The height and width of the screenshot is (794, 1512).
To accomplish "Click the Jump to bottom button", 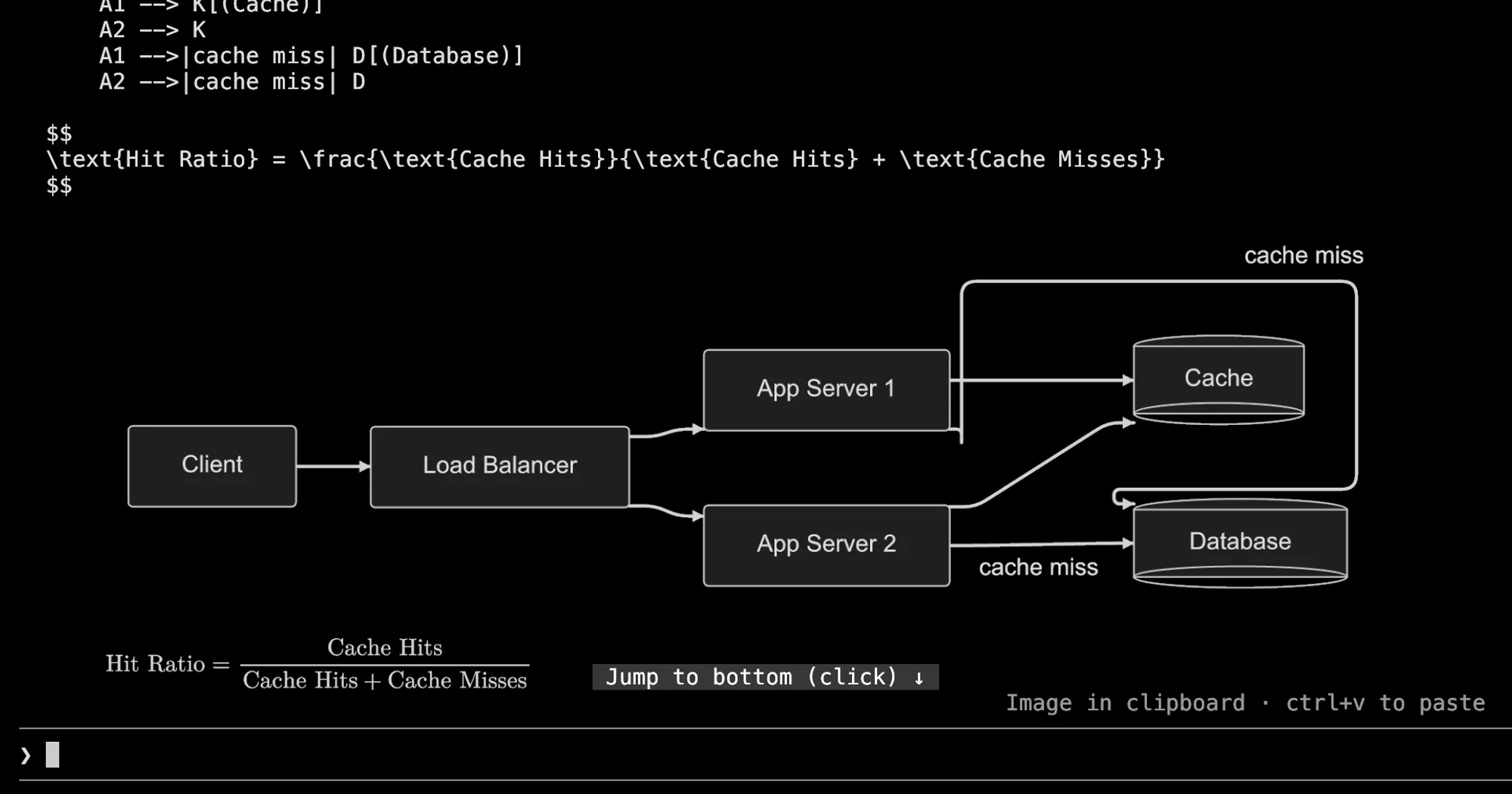I will click(765, 677).
